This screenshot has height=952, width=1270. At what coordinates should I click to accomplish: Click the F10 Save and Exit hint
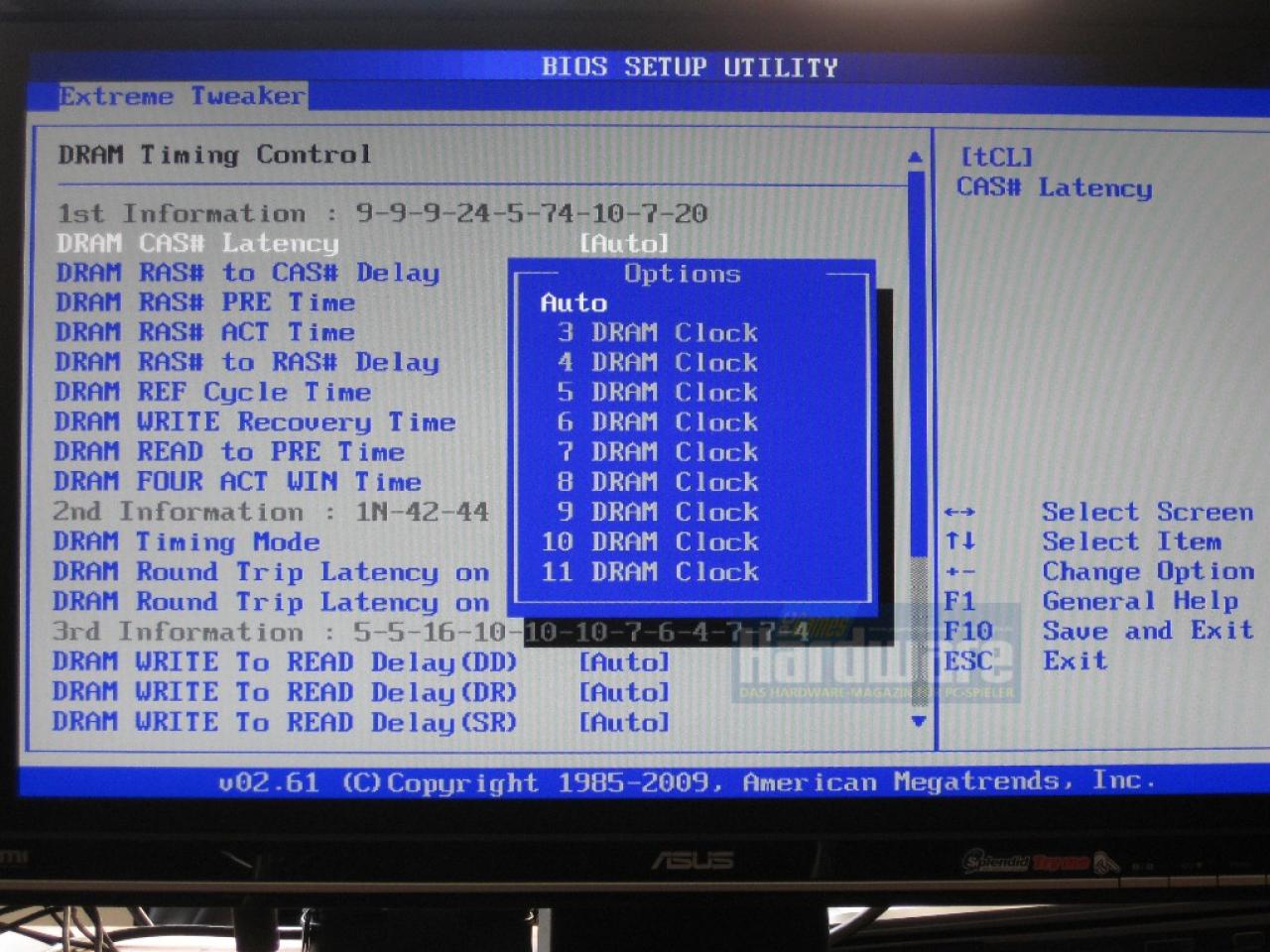point(1098,631)
